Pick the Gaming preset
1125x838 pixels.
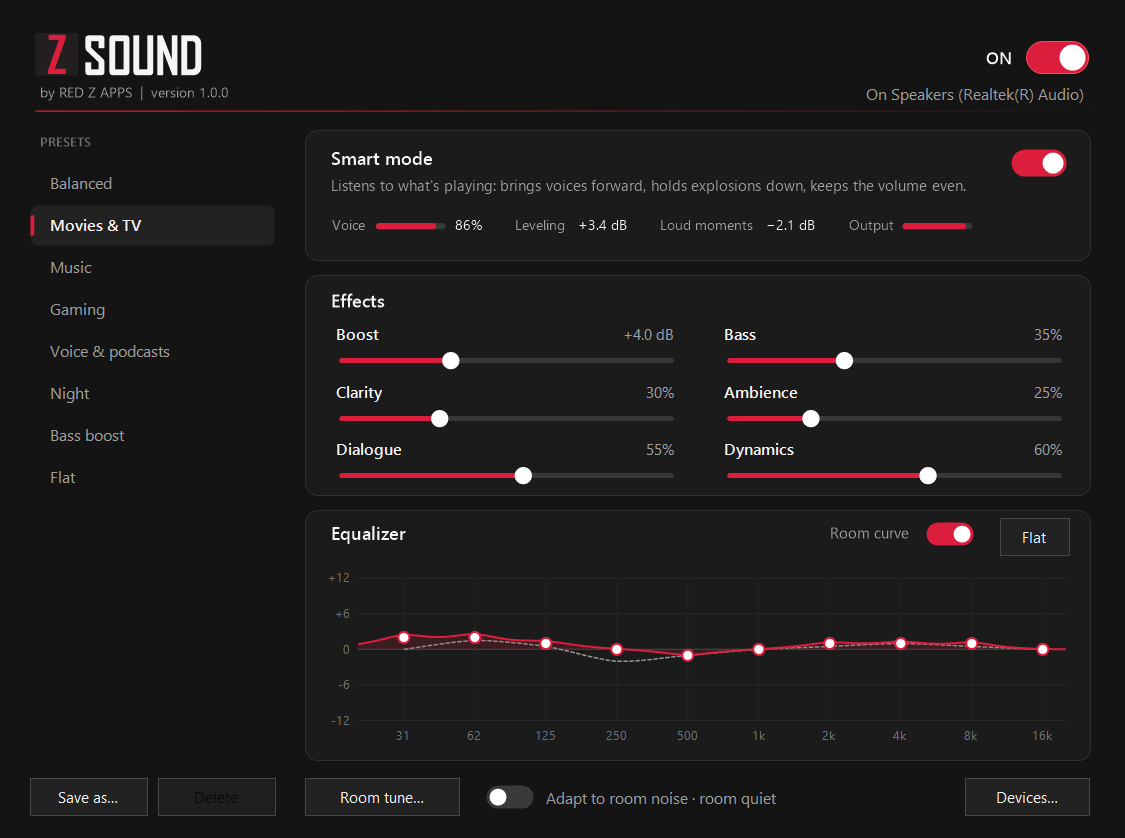tap(152, 309)
